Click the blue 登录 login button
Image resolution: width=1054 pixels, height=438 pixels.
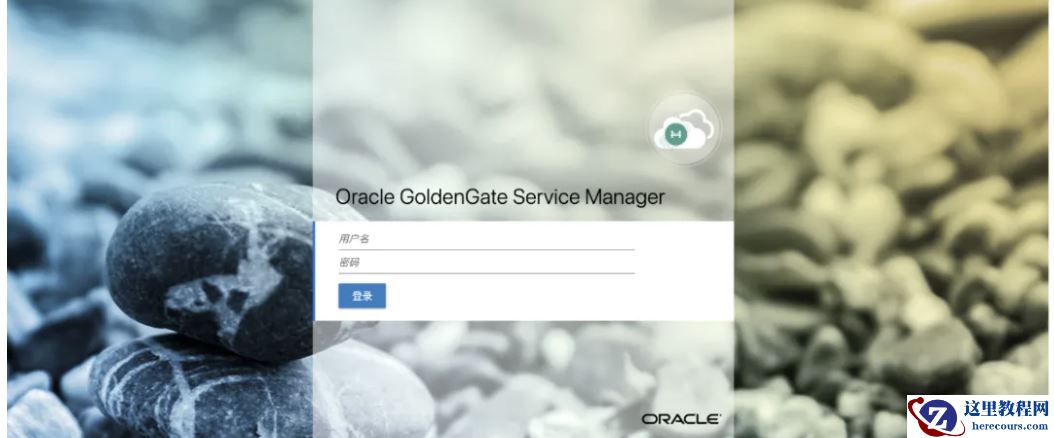coord(362,296)
